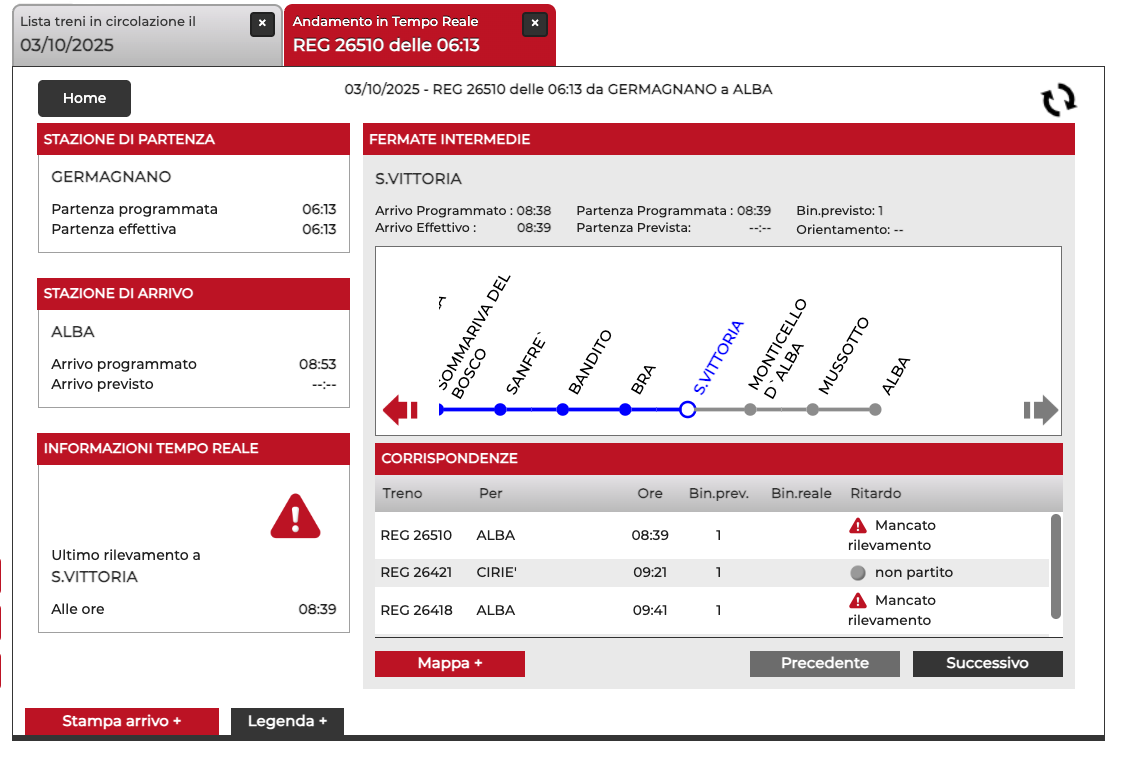Click the gray right scroll arrow

pos(1040,410)
